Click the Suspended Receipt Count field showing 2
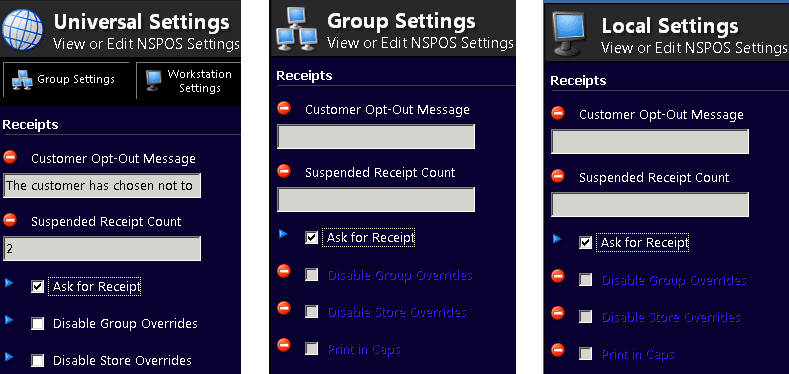The width and height of the screenshot is (789, 374). (x=102, y=249)
